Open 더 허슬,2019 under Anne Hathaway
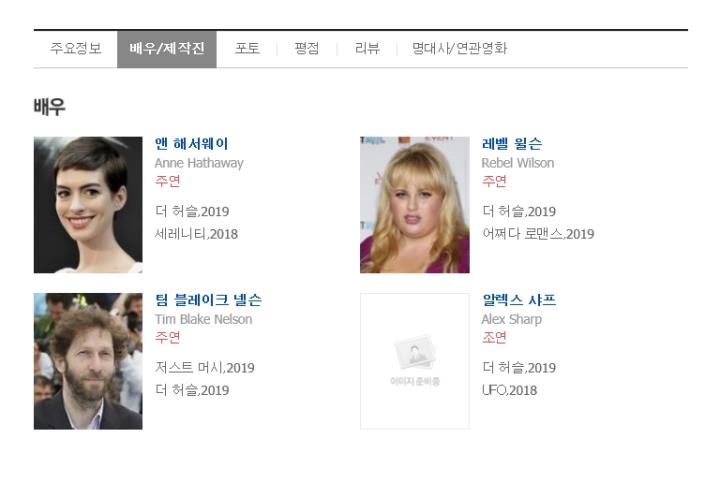This screenshot has width=720, height=482. [x=192, y=211]
